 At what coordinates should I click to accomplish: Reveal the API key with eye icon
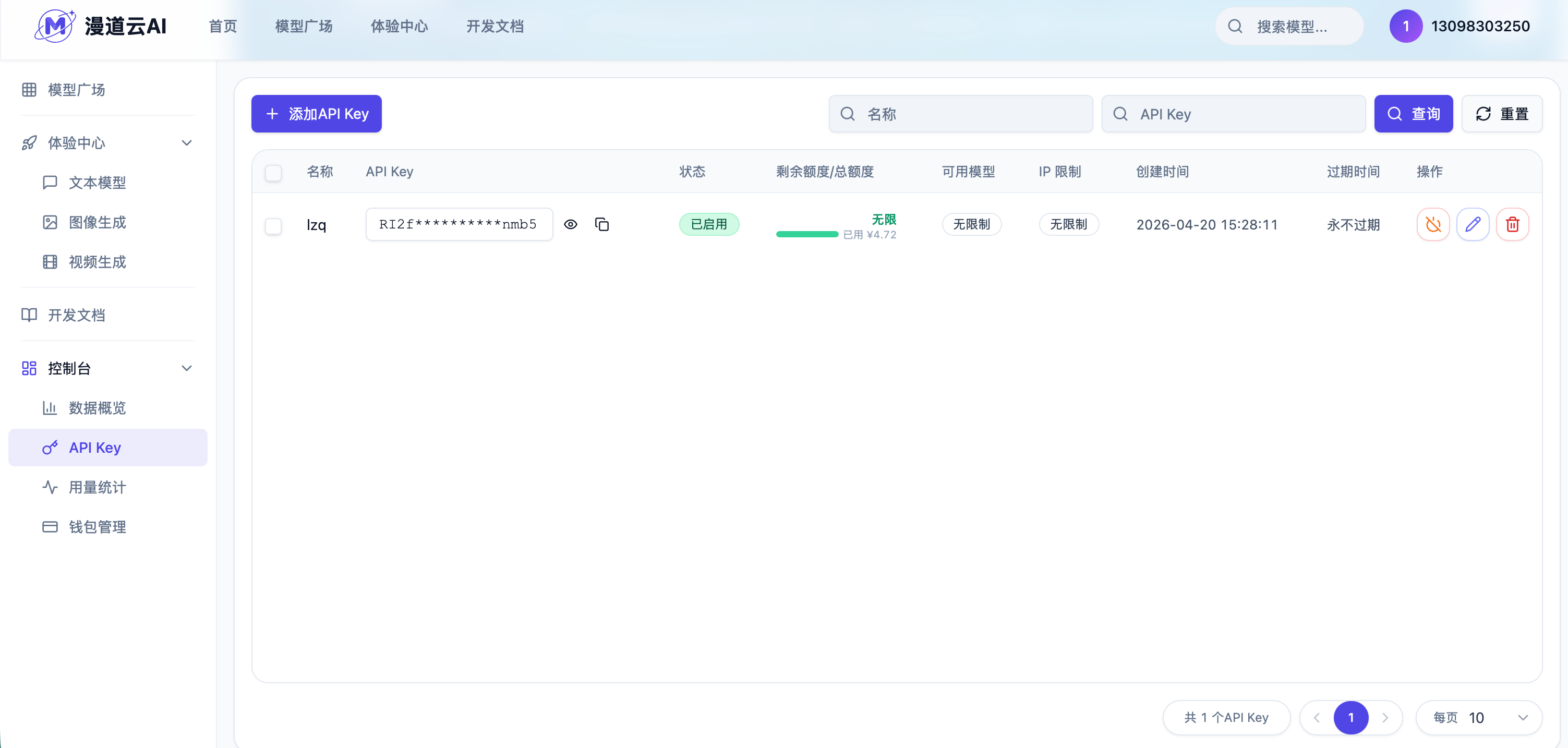[570, 224]
